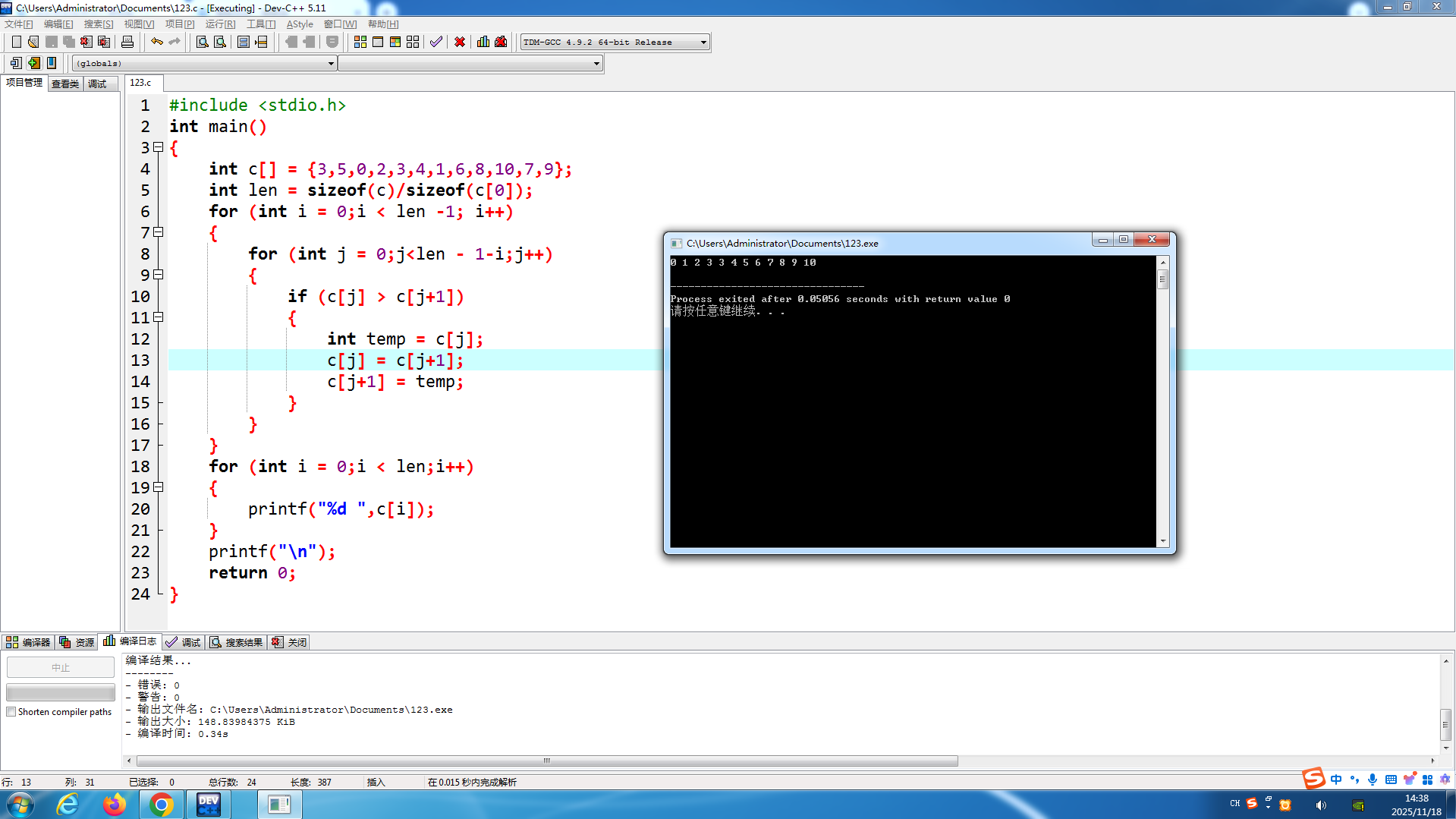Click the volume speaker tray icon
This screenshot has height=819, width=1456.
pyautogui.click(x=1321, y=805)
